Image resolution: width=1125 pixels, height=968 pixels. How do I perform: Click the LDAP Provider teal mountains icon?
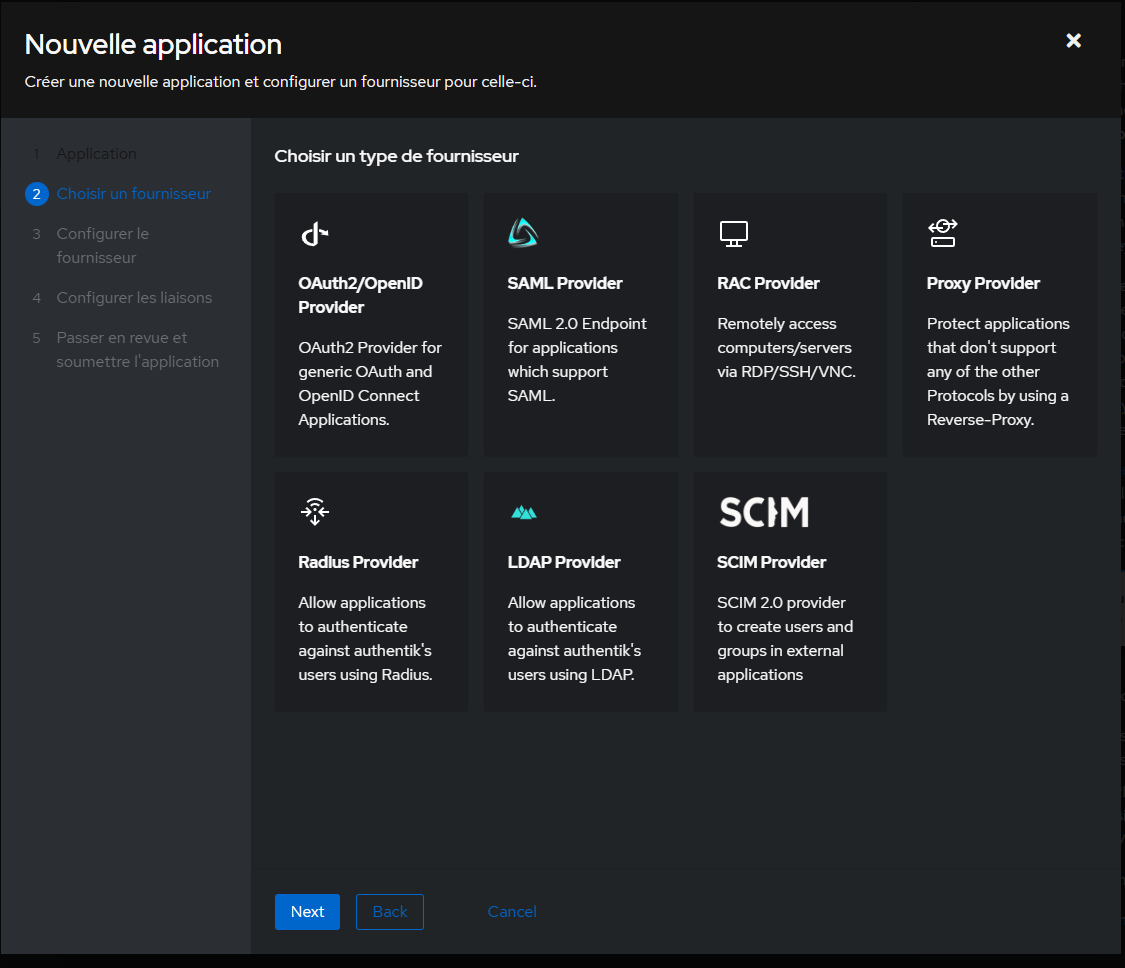(524, 512)
